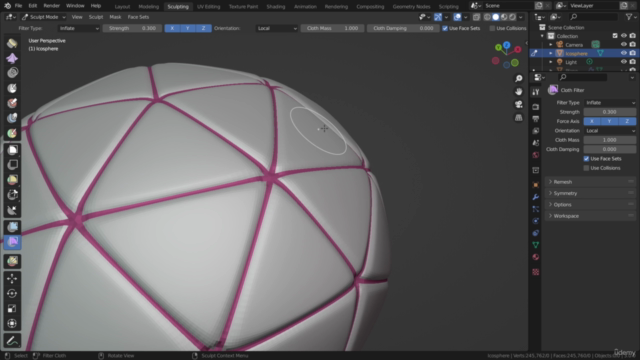Toggle X-ray view icon in header

[476, 17]
